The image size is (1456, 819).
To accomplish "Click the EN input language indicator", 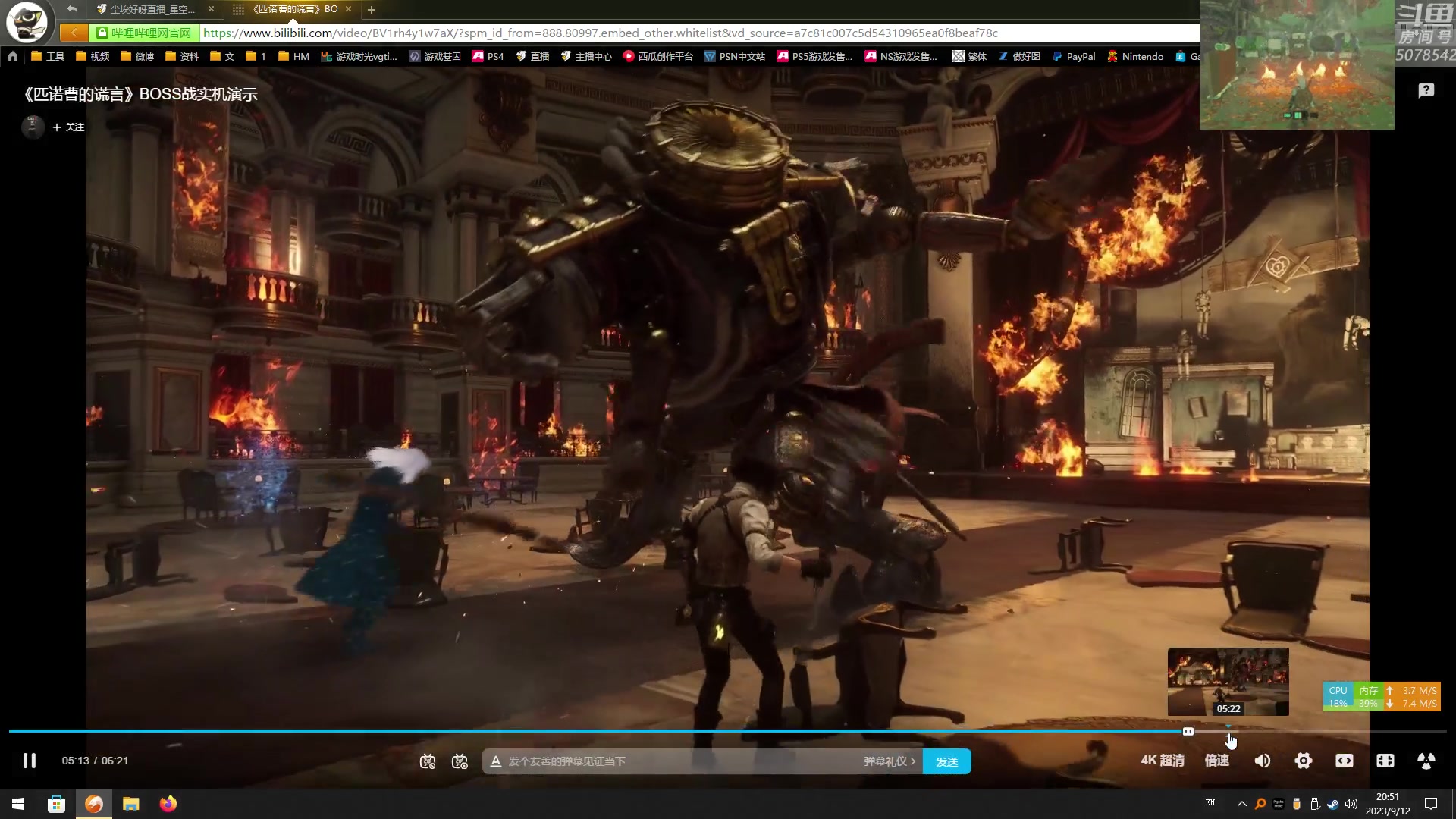I will tap(1210, 802).
